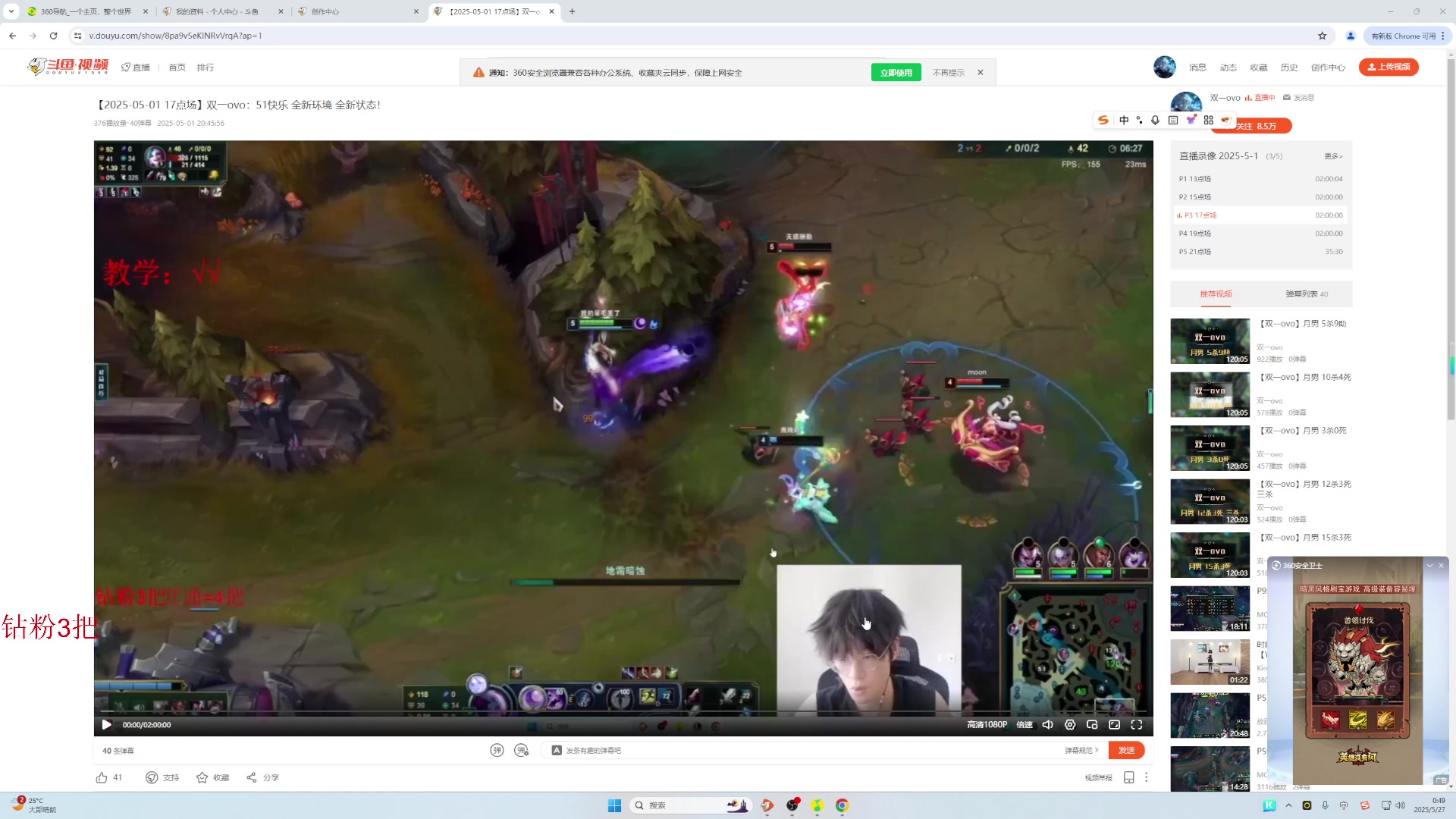Switch to the 弹幕列表 tab
1456x819 pixels.
1306,293
